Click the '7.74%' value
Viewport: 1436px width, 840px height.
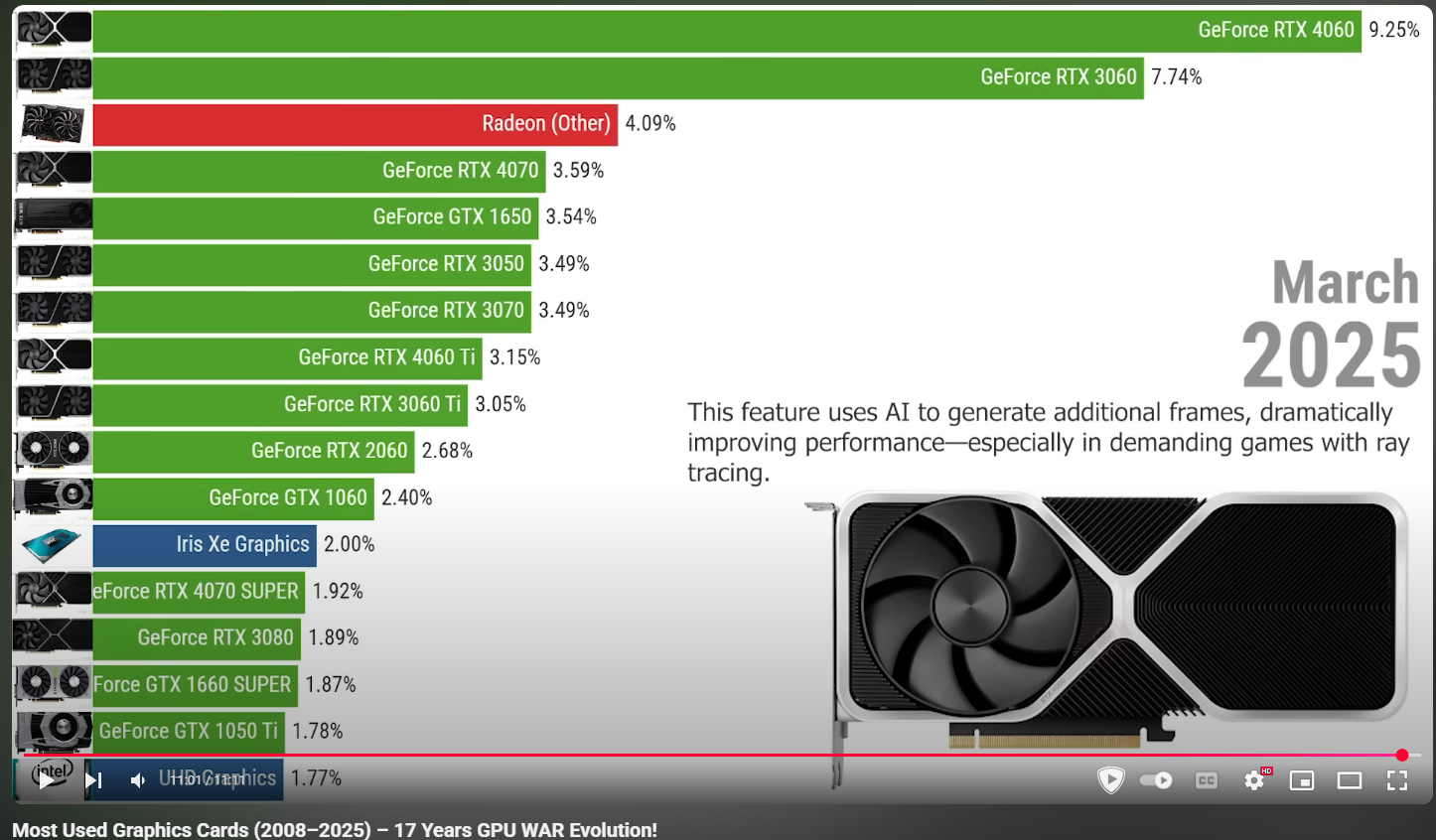click(x=1177, y=76)
